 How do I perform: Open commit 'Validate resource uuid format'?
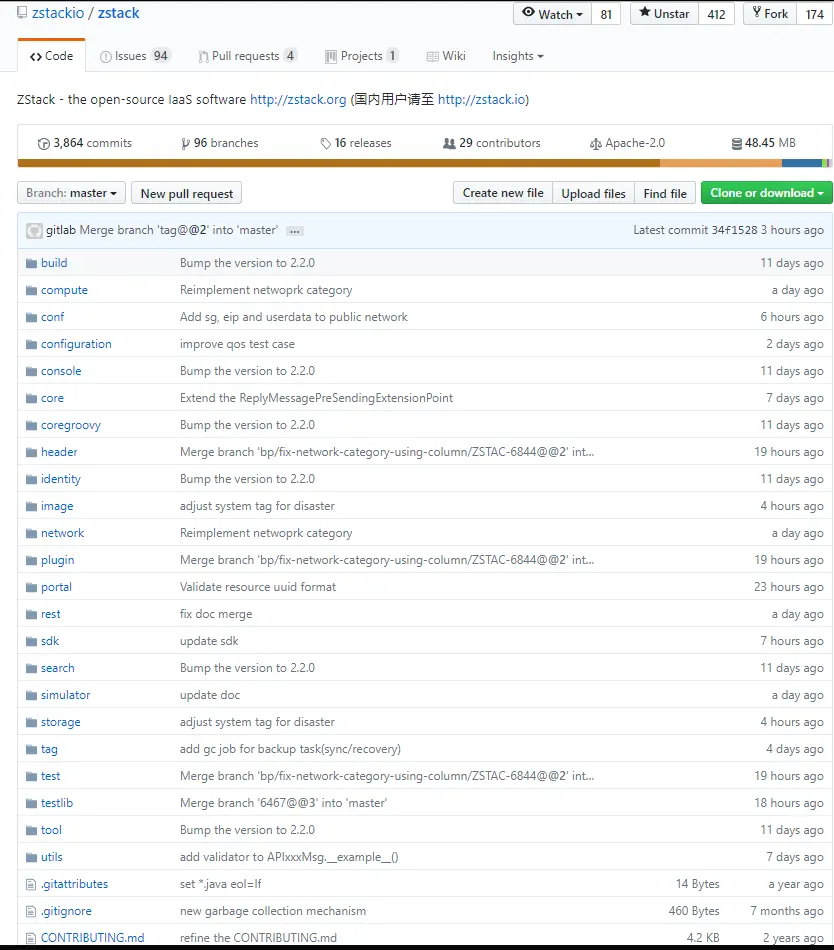[258, 587]
